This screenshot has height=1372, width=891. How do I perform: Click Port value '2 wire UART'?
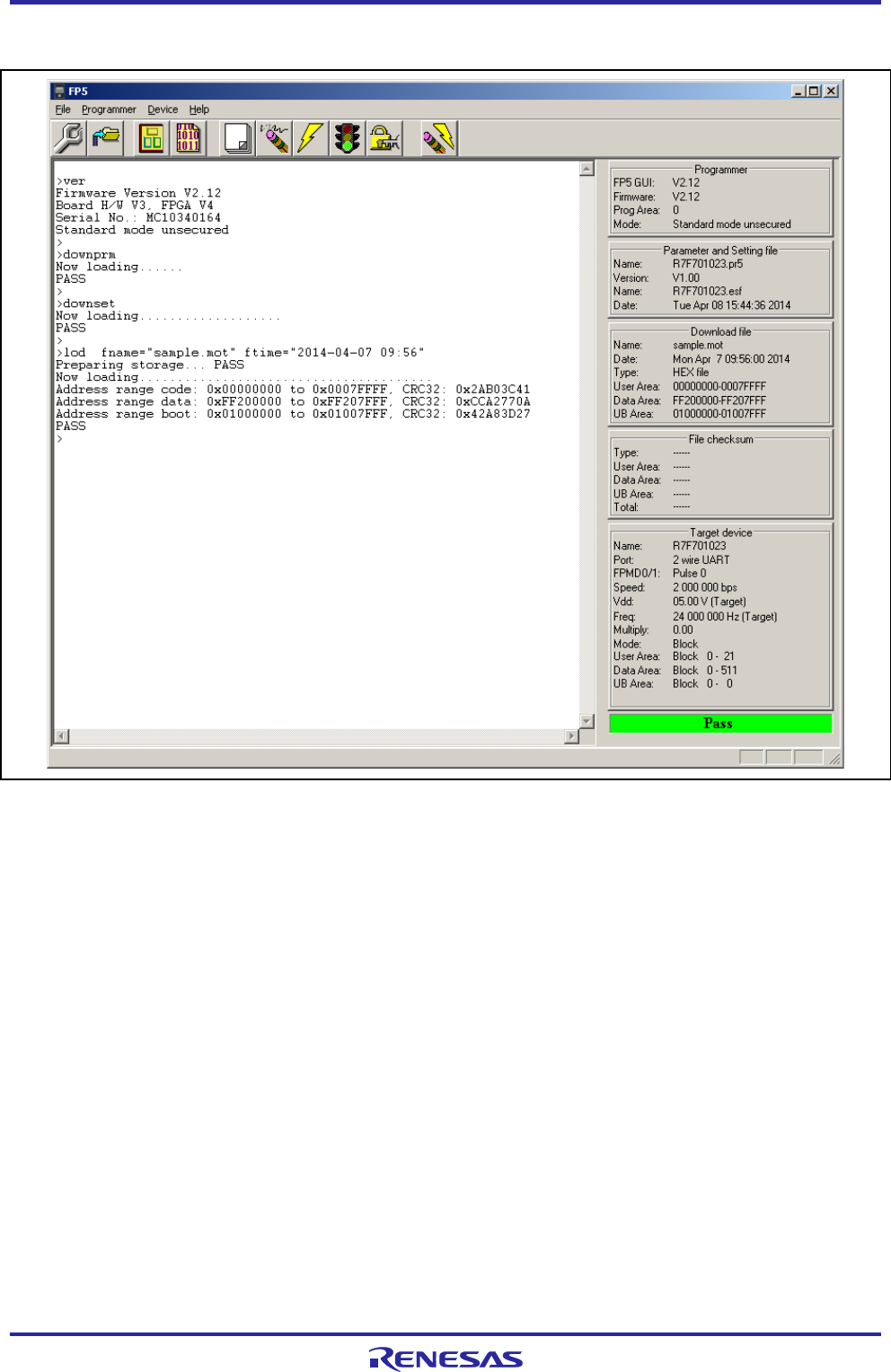[x=701, y=560]
